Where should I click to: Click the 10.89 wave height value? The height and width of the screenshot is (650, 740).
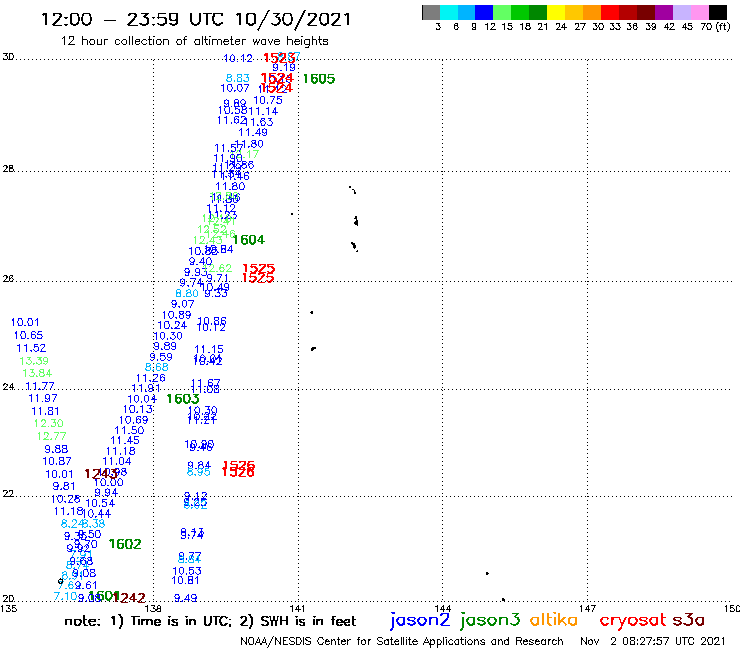(x=177, y=315)
